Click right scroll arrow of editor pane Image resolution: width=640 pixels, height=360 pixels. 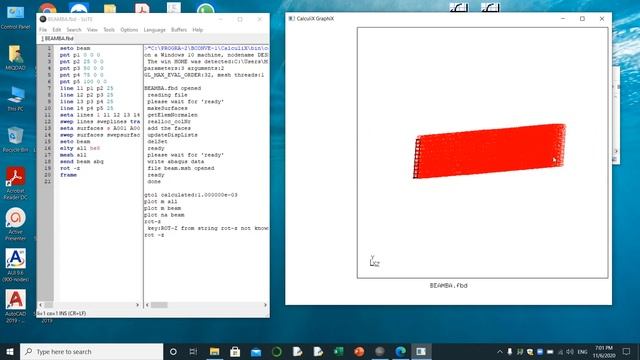137,305
